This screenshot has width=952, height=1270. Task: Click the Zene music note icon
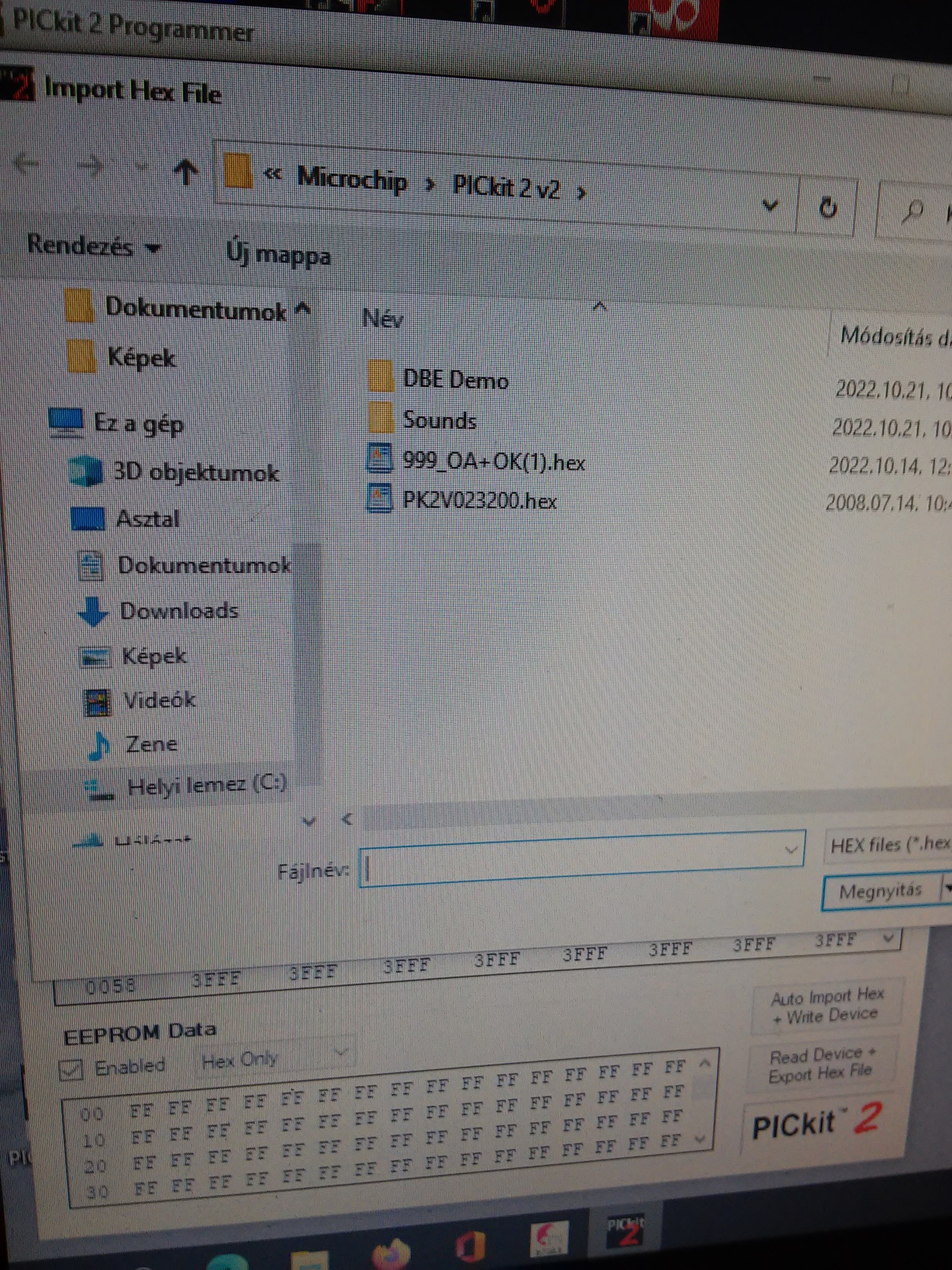pos(100,746)
